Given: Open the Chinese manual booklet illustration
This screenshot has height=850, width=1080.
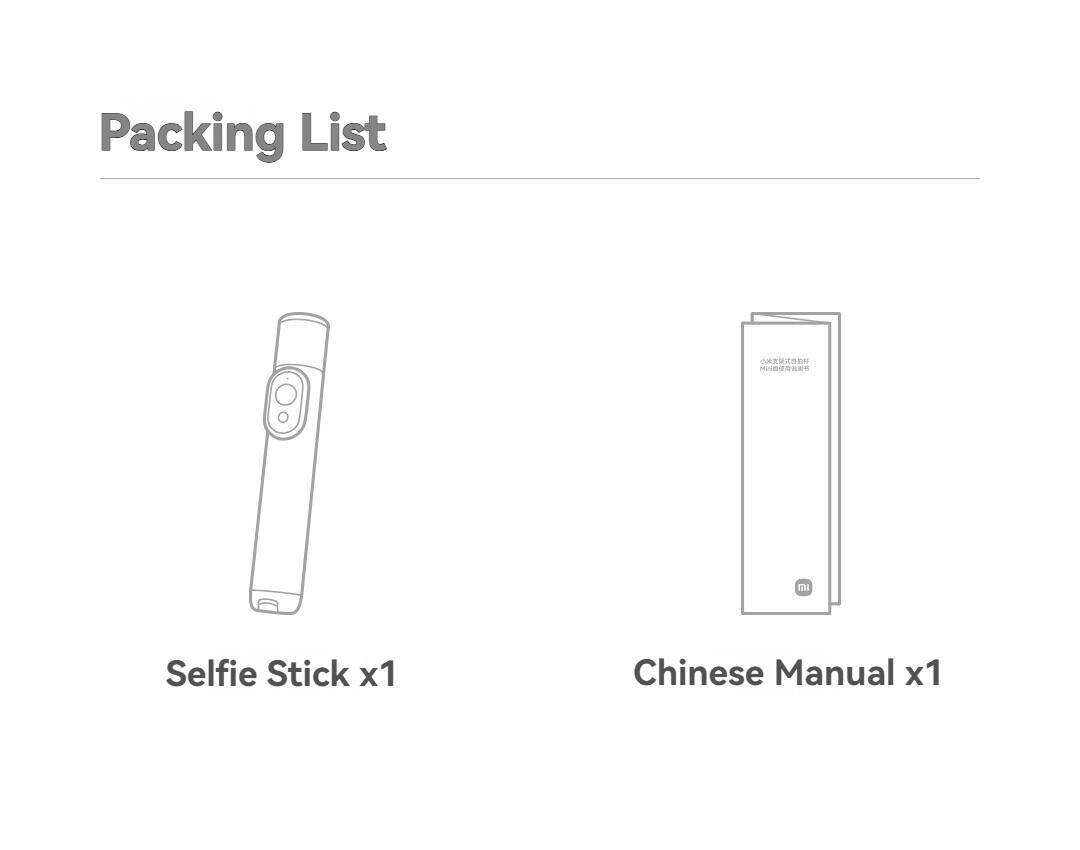Looking at the screenshot, I should click(x=791, y=463).
